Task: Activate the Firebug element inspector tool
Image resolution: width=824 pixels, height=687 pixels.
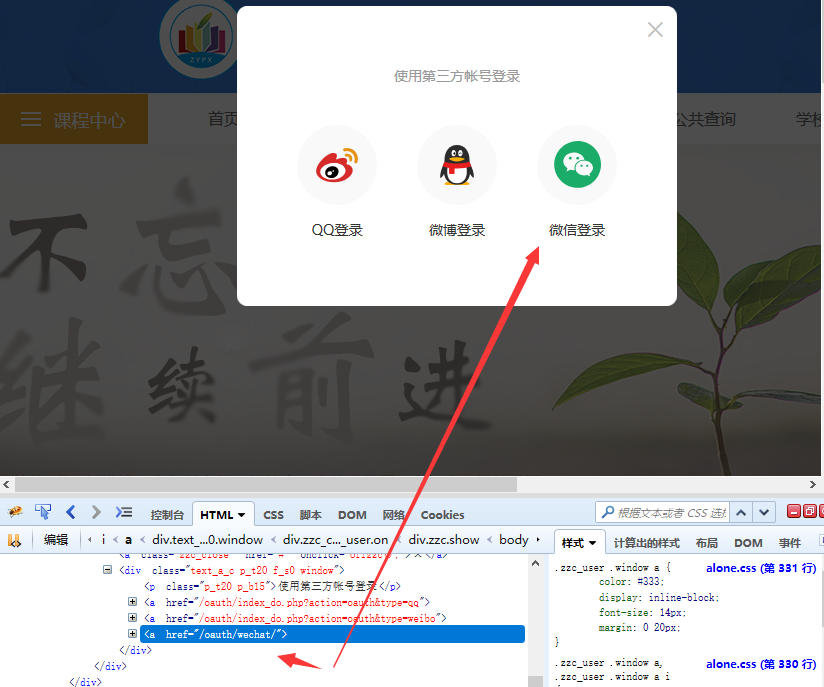Action: point(43,513)
